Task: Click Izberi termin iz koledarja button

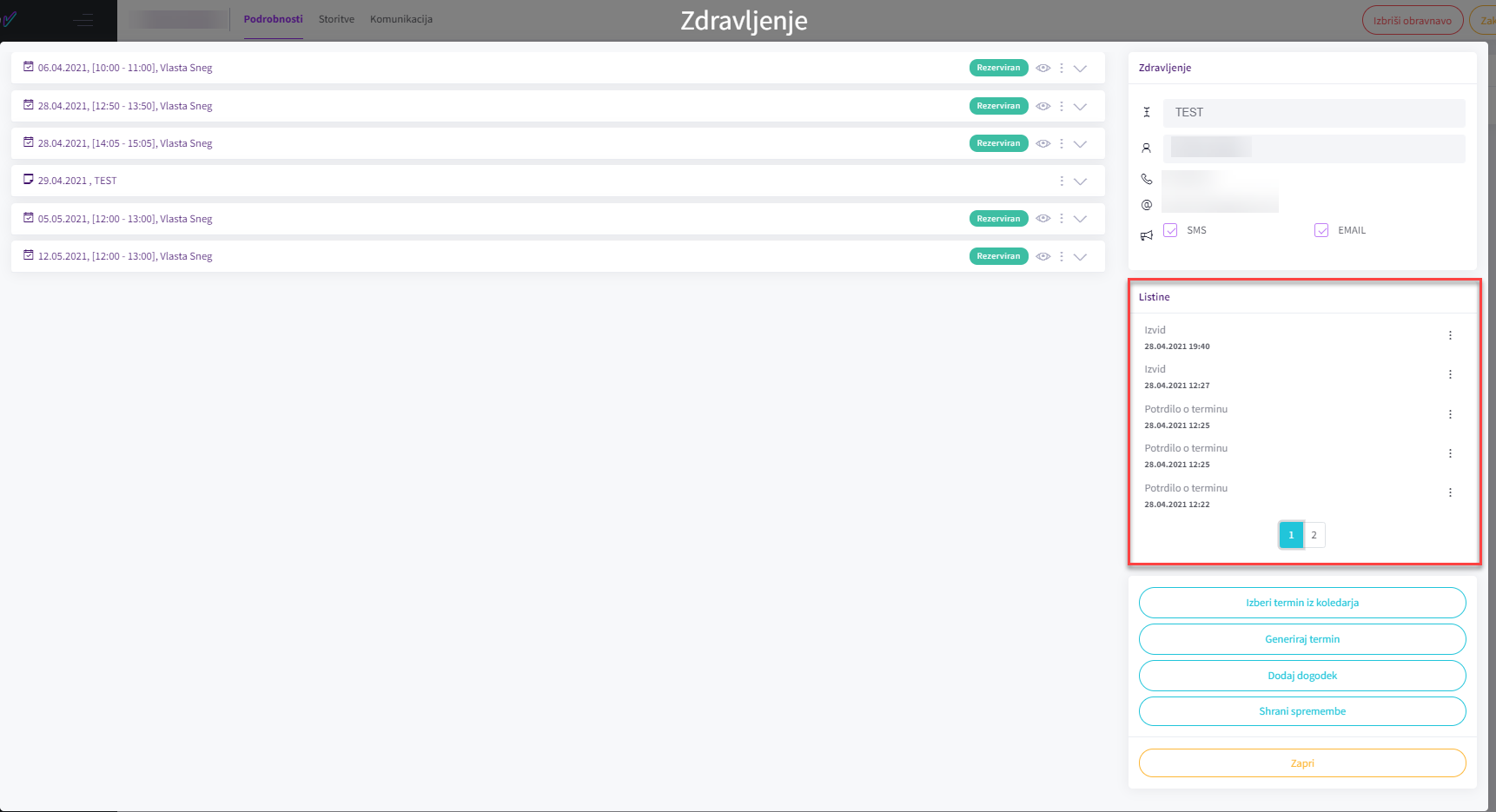Action: pyautogui.click(x=1301, y=603)
